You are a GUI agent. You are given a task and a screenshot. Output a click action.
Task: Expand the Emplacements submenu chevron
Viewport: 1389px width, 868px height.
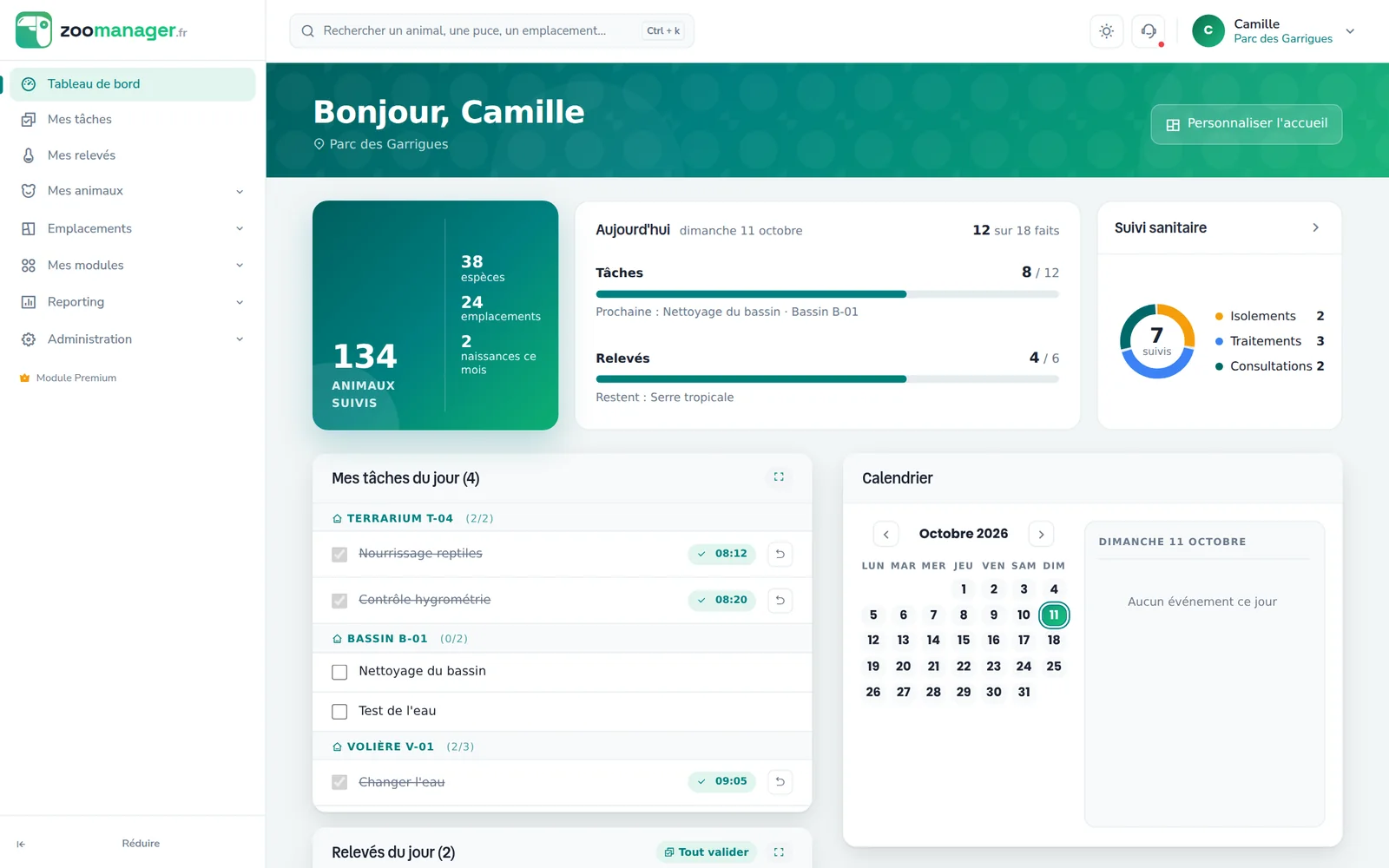tap(240, 229)
